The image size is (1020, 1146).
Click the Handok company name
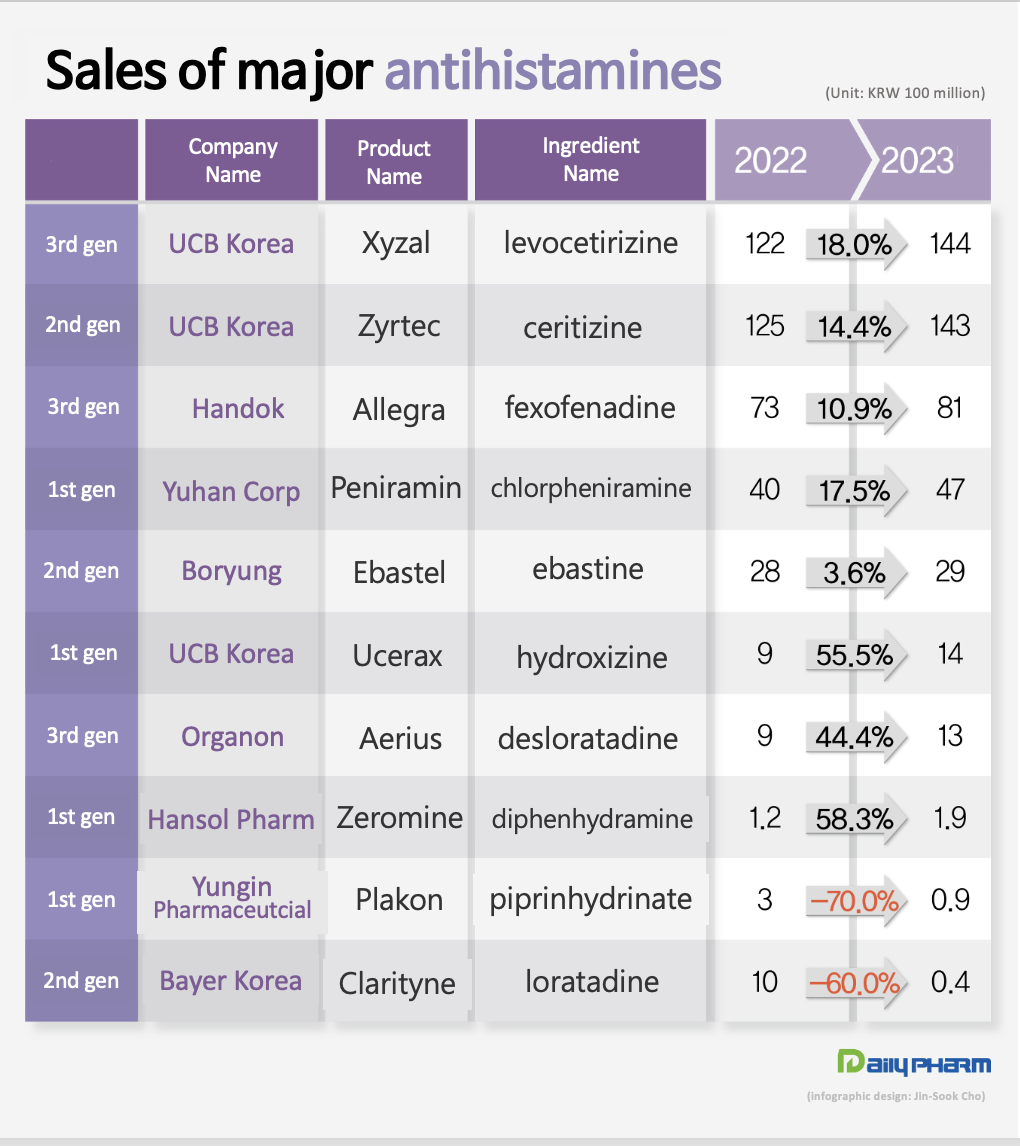coord(238,408)
